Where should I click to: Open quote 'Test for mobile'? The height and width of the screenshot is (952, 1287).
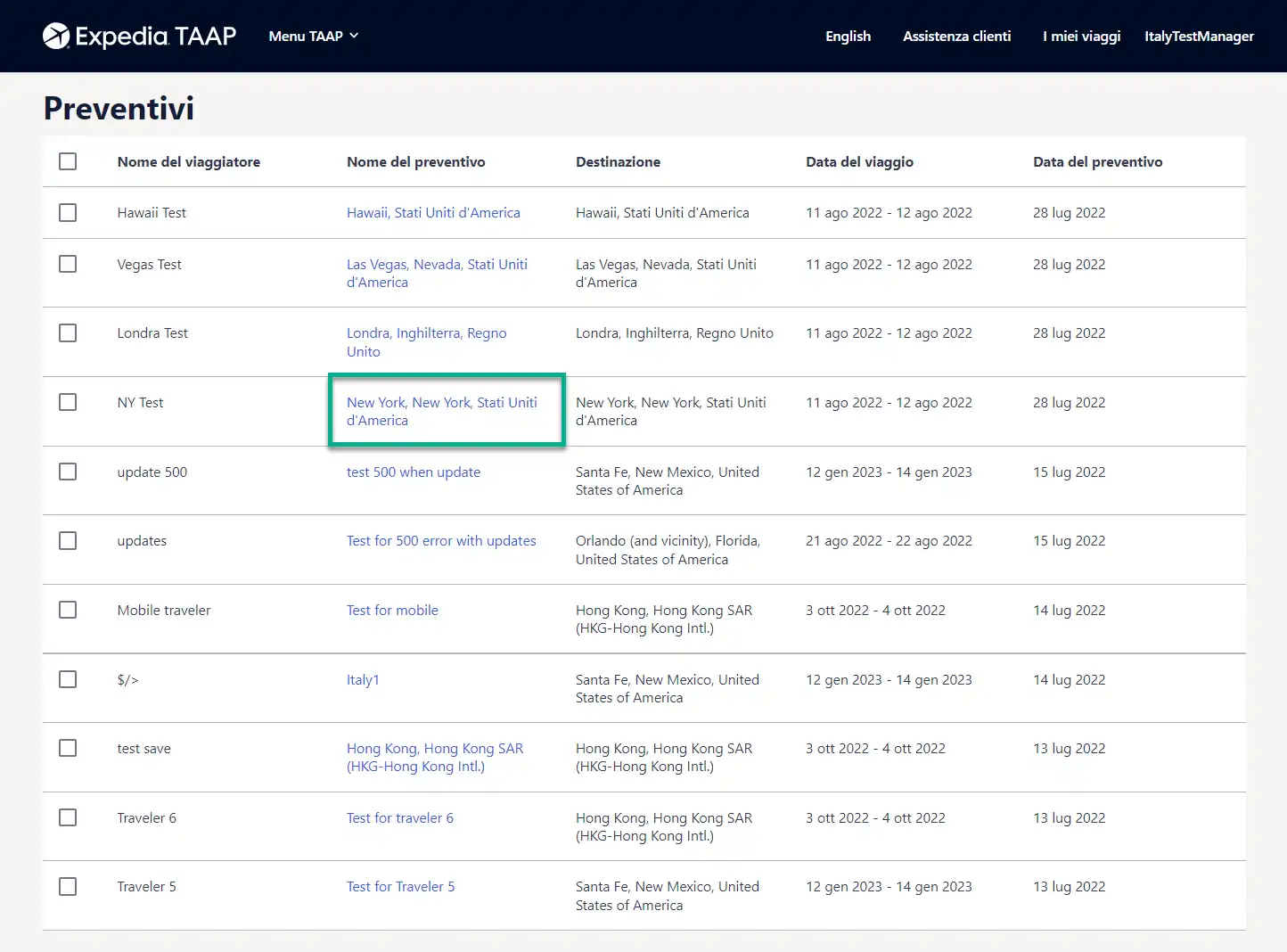392,610
